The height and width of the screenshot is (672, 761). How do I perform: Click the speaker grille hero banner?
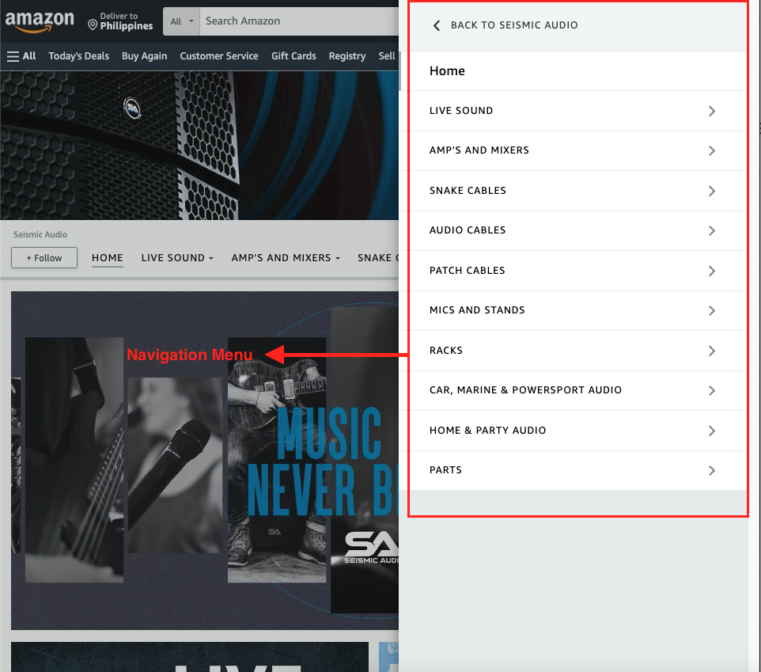click(x=199, y=146)
